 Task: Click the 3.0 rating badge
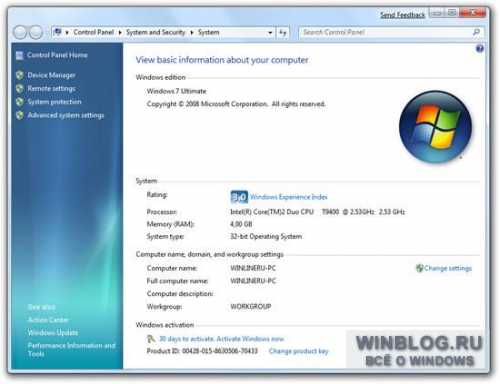coord(239,197)
